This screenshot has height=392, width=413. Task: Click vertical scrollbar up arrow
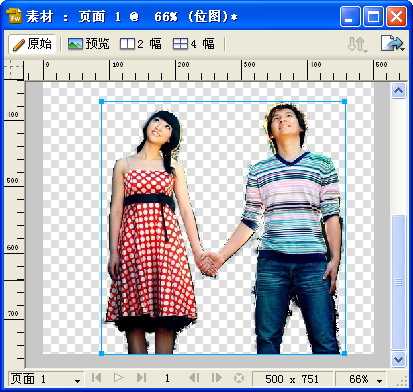(x=399, y=90)
